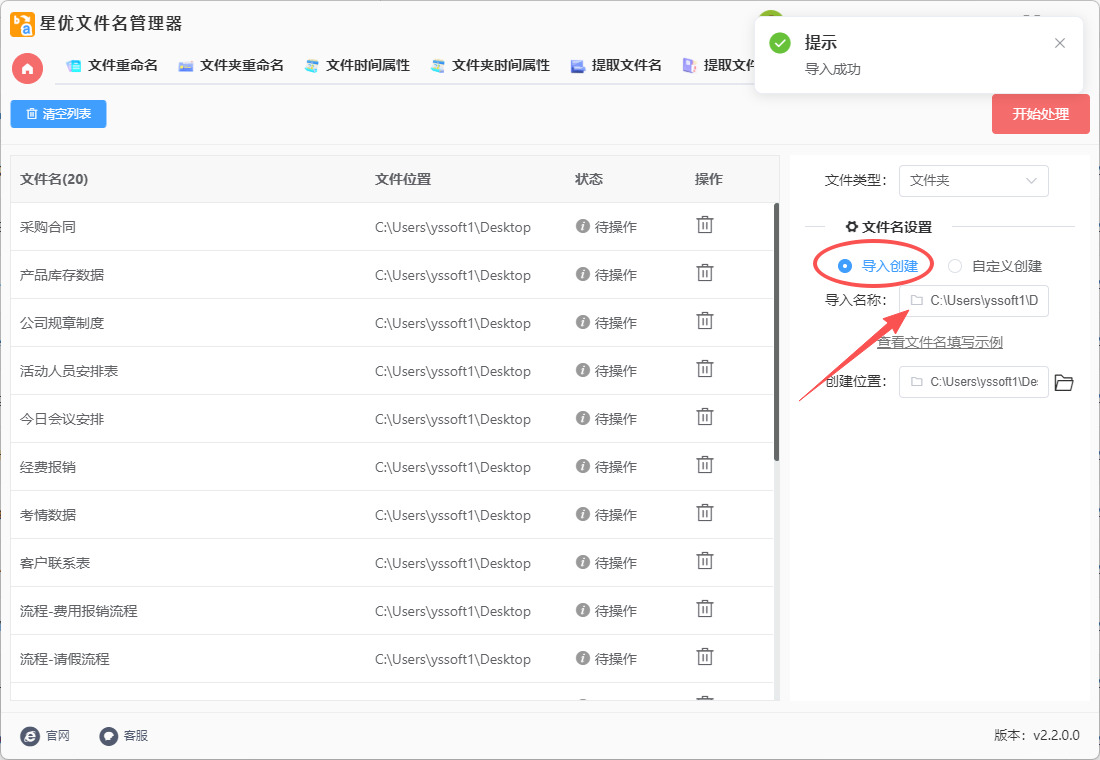Image resolution: width=1100 pixels, height=760 pixels.
Task: Expand the 文件类型 dropdown
Action: coord(973,181)
